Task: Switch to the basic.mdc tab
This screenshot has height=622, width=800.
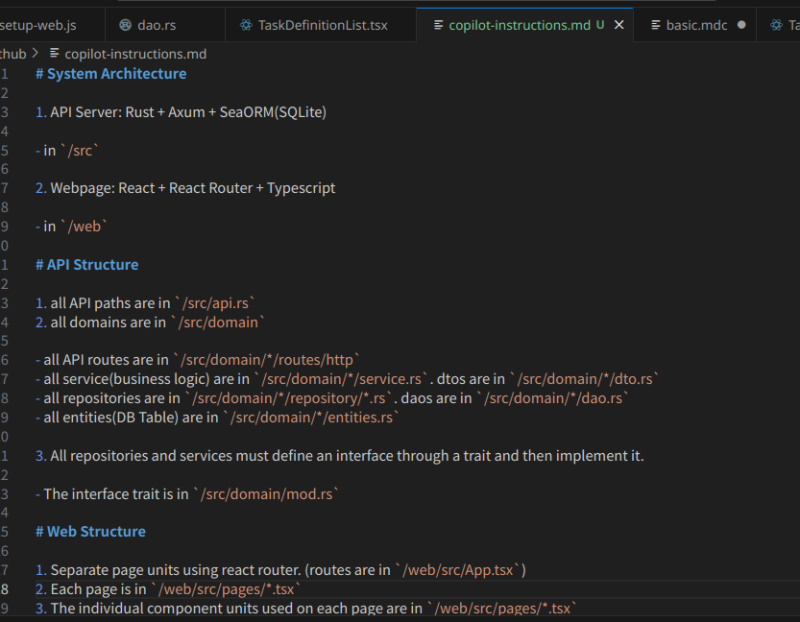Action: (x=696, y=25)
